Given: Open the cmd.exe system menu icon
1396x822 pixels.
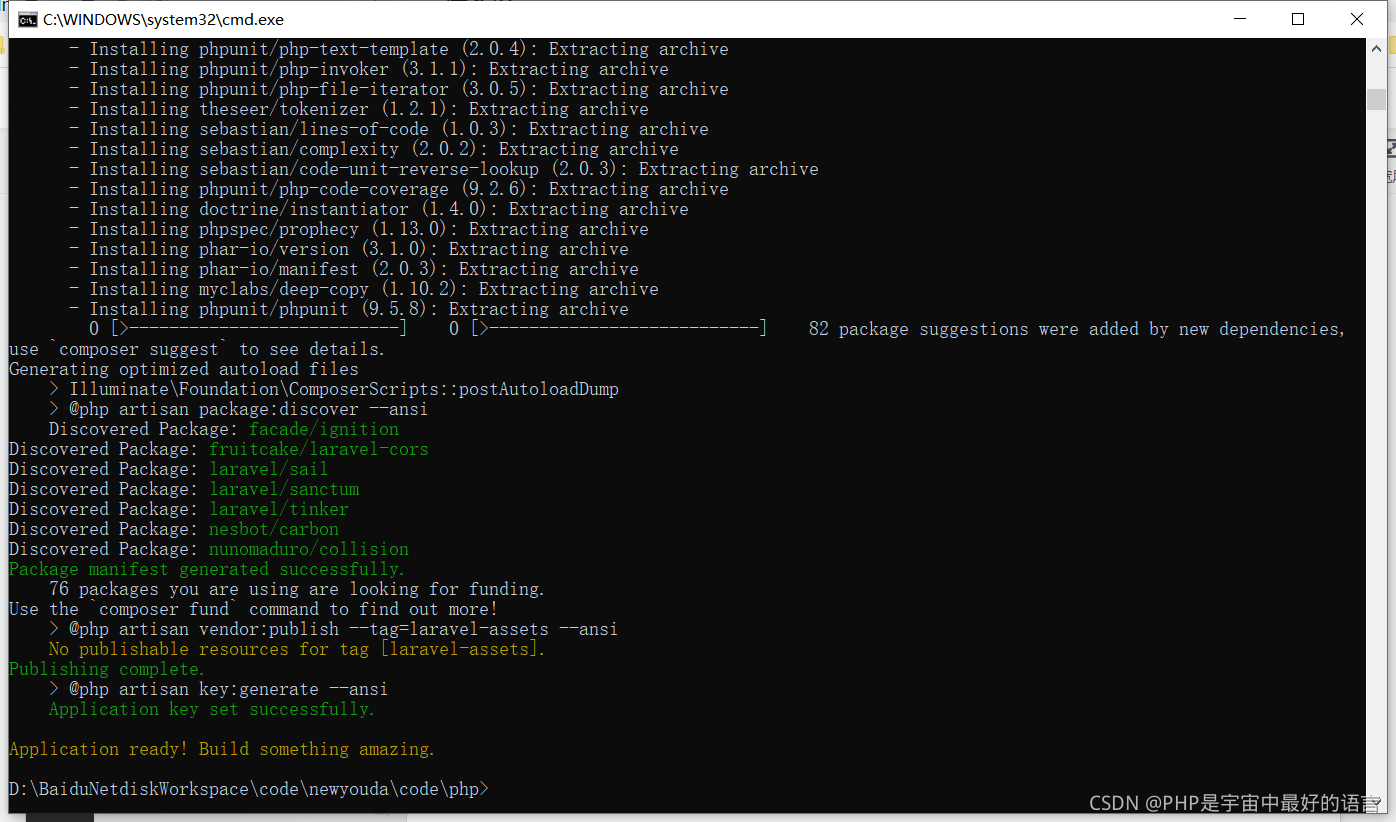Looking at the screenshot, I should pos(27,19).
